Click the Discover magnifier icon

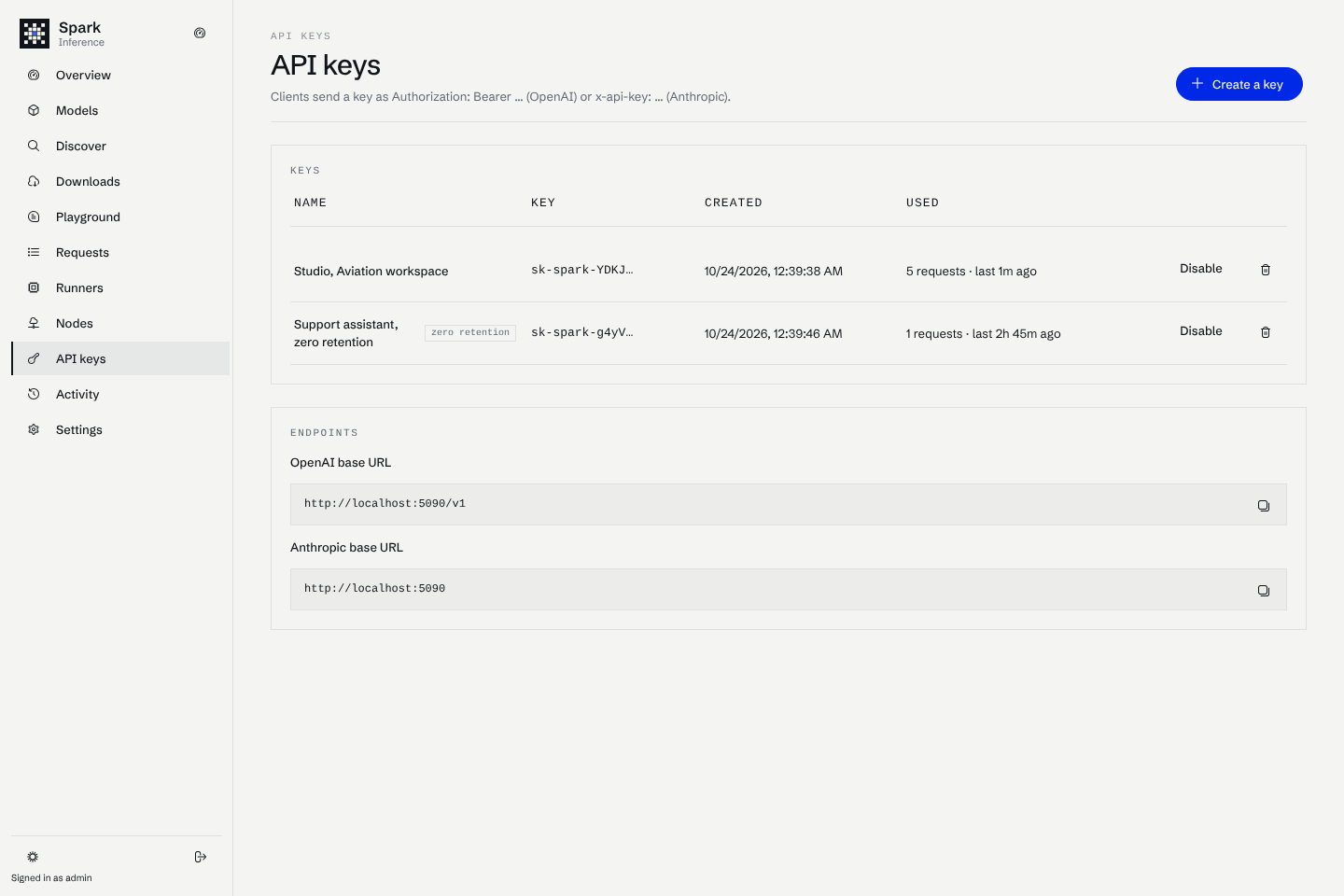point(34,146)
